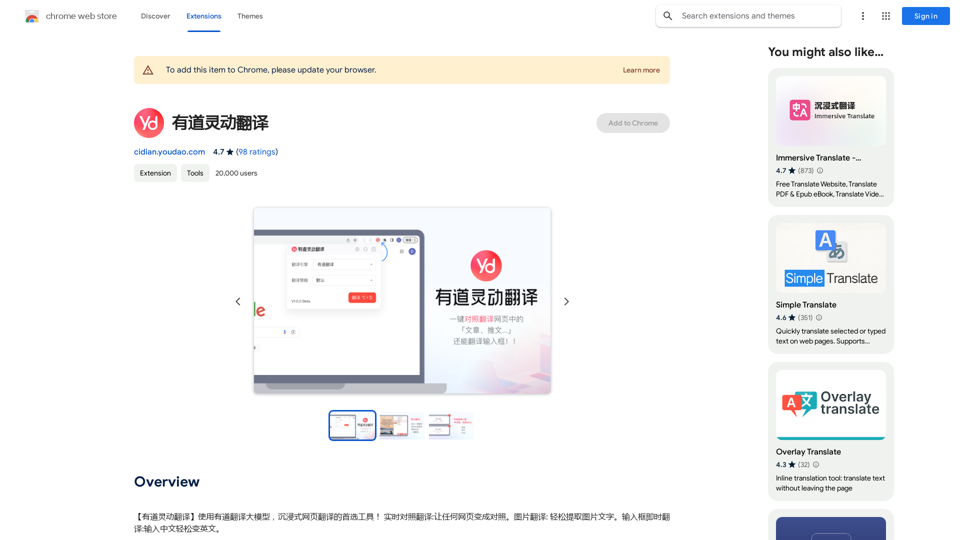
Task: Open the Google apps grid
Action: (886, 16)
